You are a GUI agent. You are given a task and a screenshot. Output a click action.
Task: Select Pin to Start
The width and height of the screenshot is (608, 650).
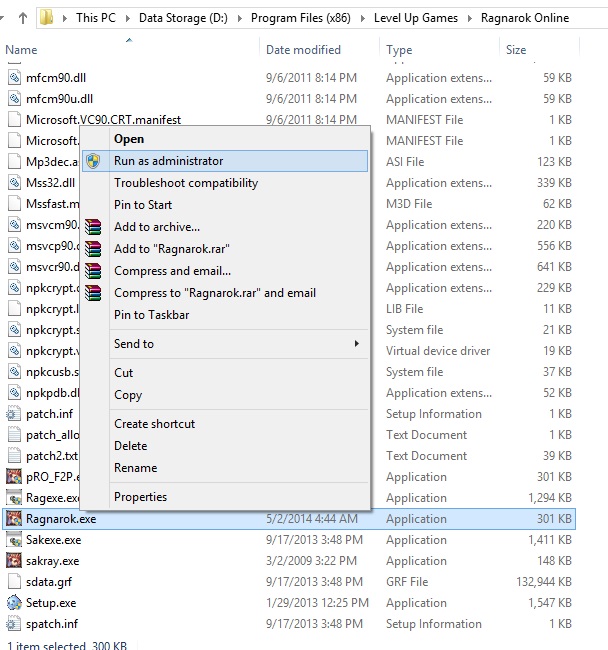224,205
